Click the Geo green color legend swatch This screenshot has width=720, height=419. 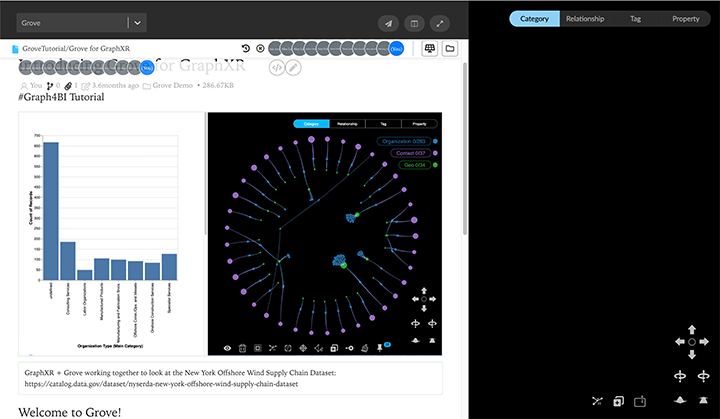click(x=435, y=165)
